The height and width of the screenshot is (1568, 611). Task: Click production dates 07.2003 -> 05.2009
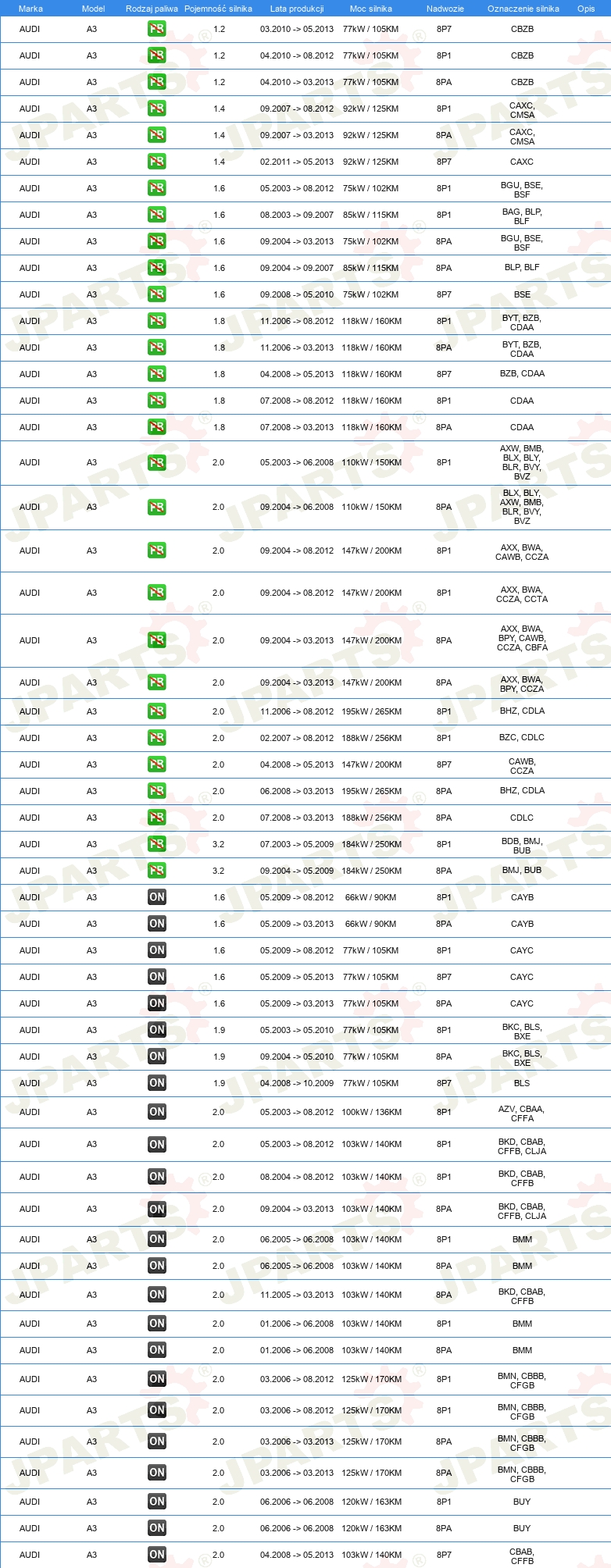(x=297, y=844)
